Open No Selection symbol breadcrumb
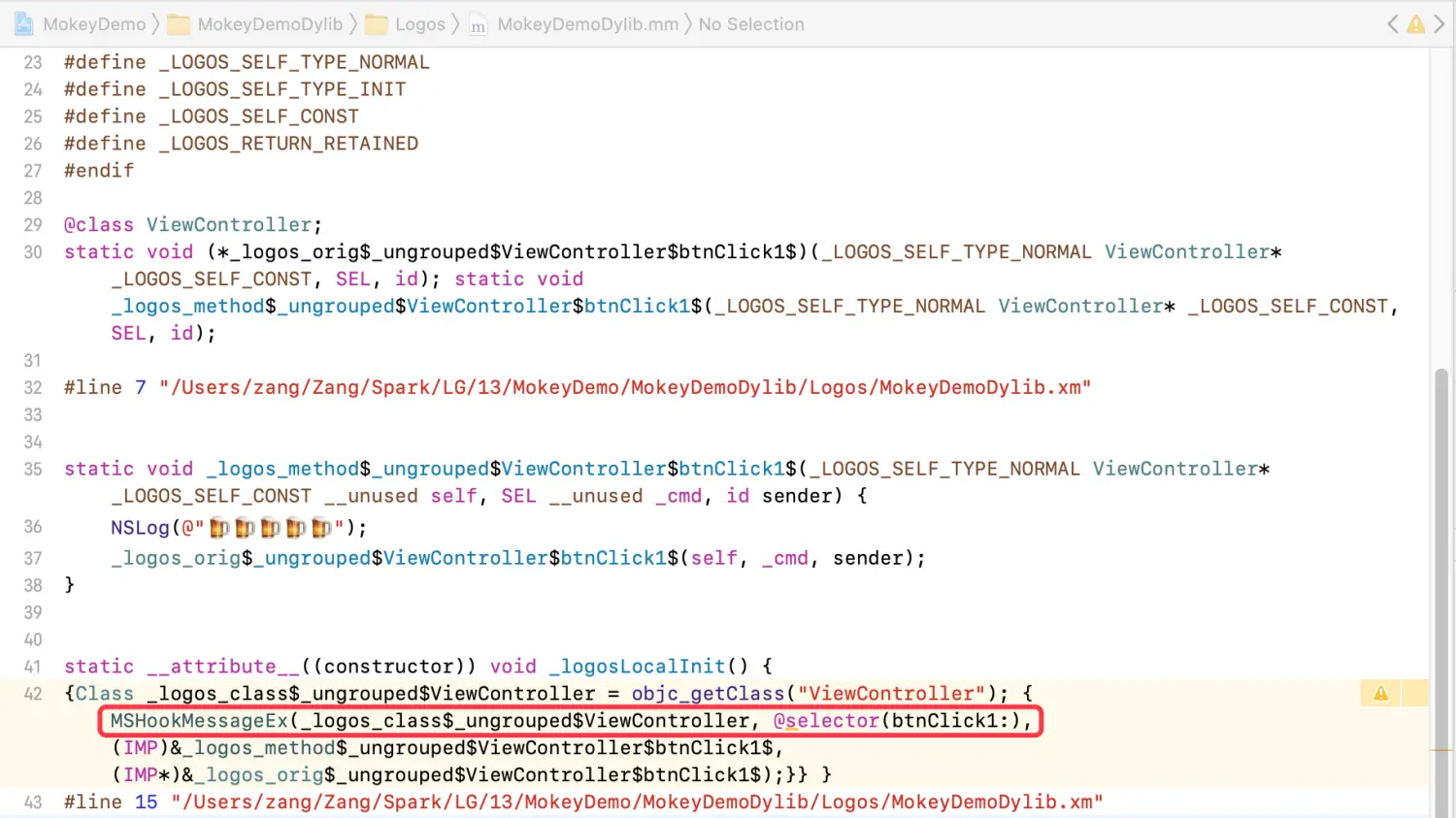 tap(751, 24)
